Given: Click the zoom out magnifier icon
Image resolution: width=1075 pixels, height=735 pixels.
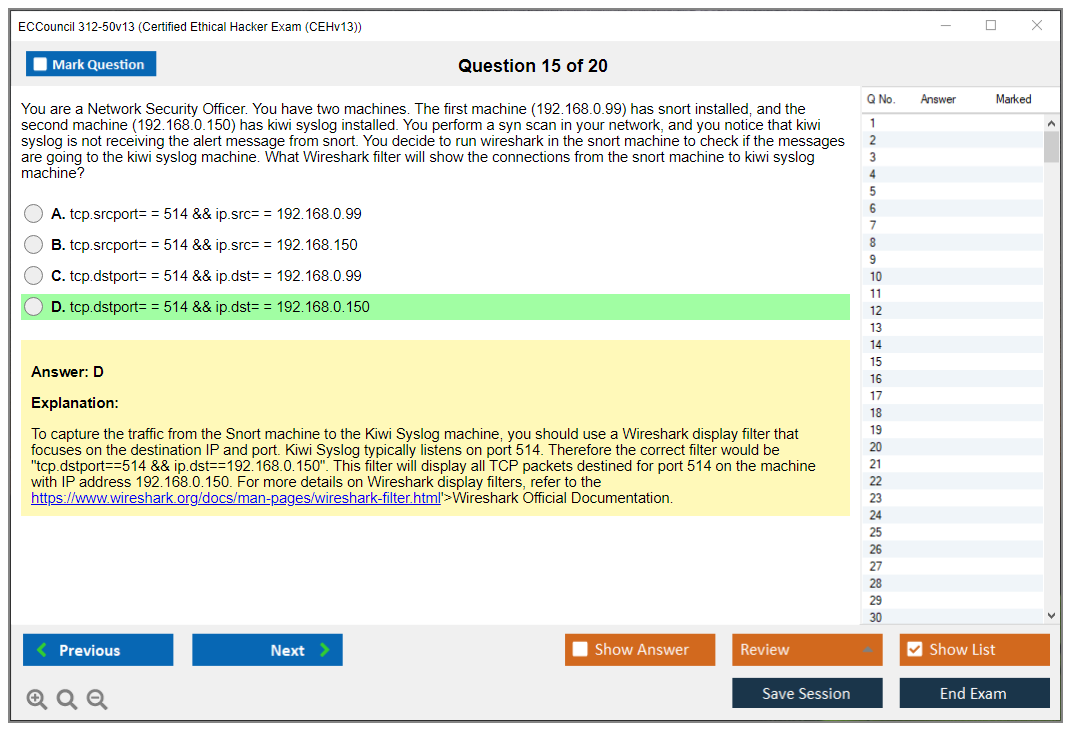Looking at the screenshot, I should click(x=97, y=699).
